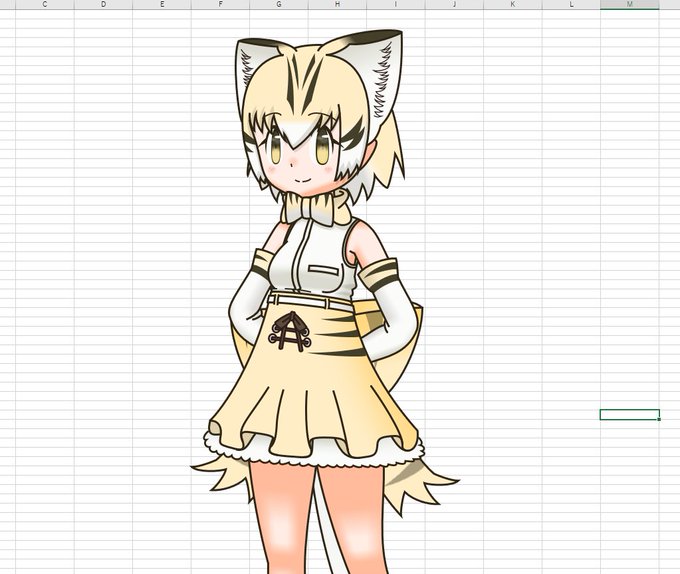Select column H header
The width and height of the screenshot is (680, 574).
coord(337,4)
